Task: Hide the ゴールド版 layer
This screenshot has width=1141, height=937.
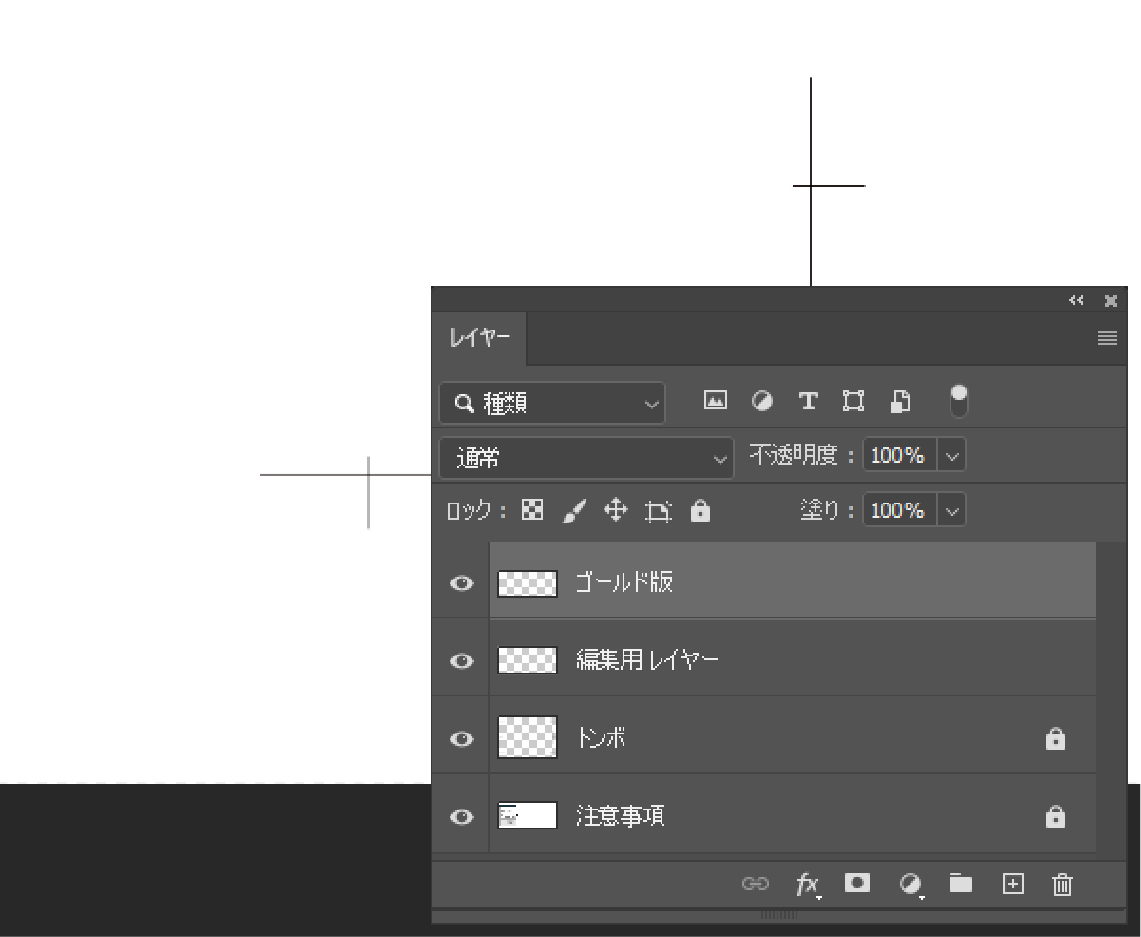Action: point(461,583)
